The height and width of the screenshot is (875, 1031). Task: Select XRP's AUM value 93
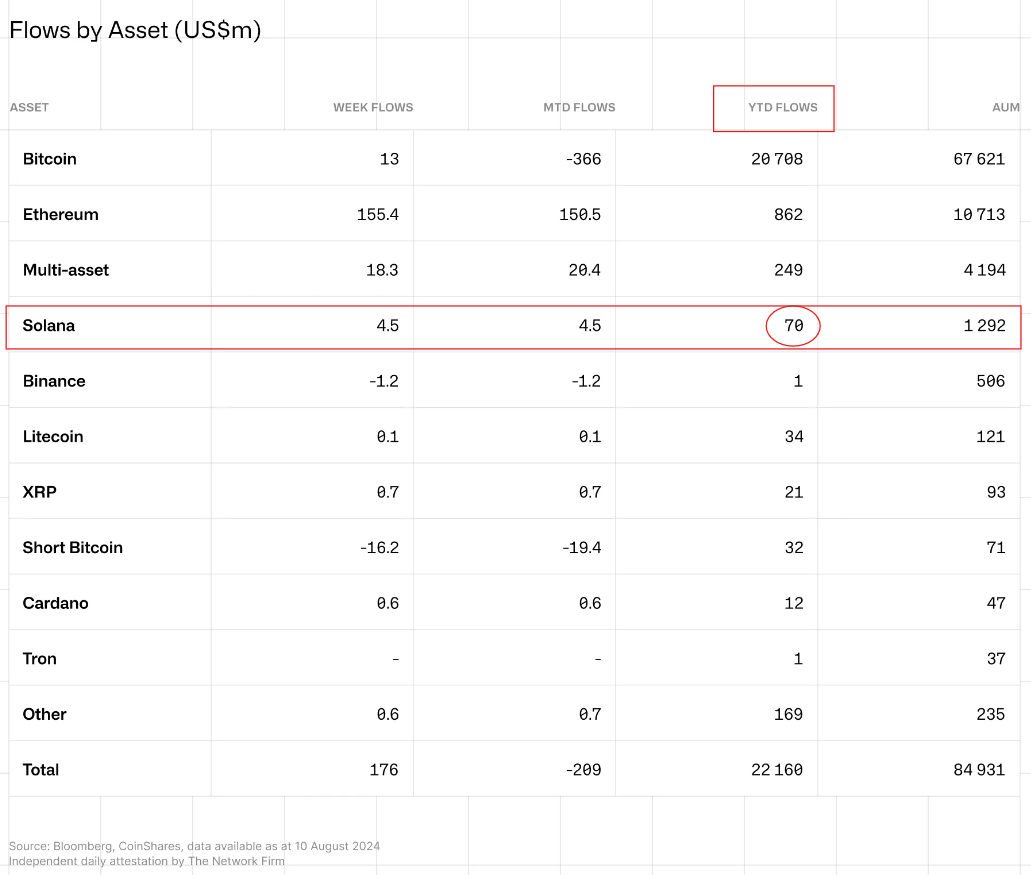pyautogui.click(x=996, y=492)
